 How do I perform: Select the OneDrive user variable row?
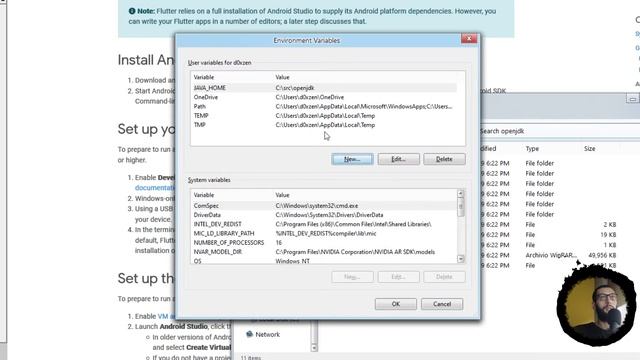point(324,97)
